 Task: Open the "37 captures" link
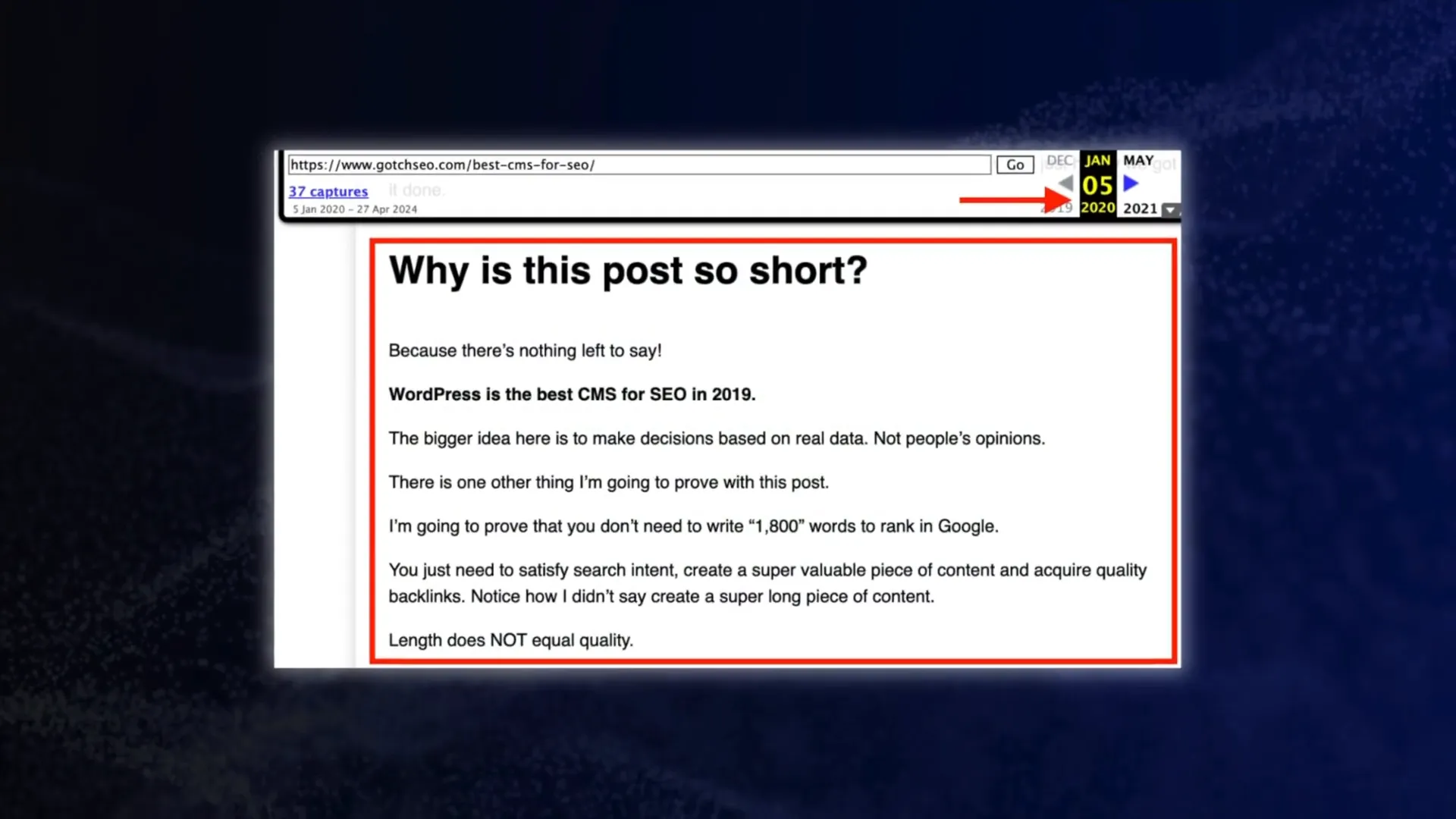[x=328, y=191]
